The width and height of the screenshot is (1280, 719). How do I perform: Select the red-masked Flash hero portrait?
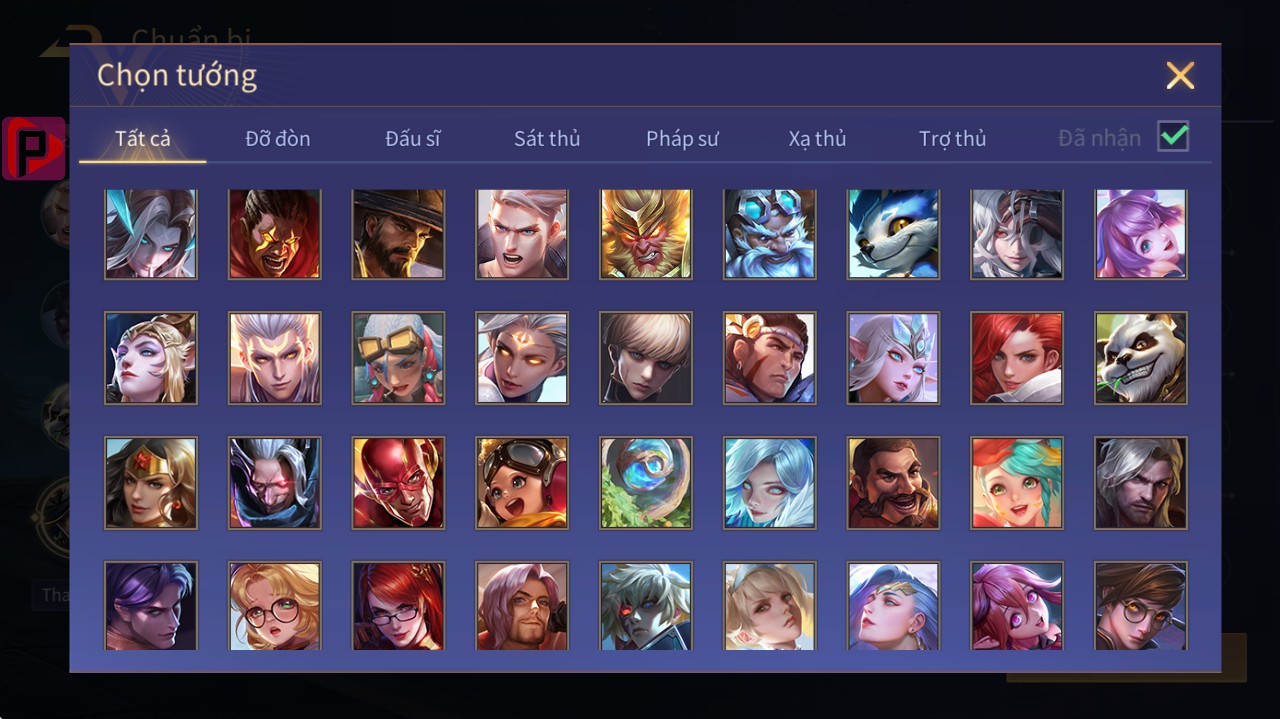(x=398, y=483)
